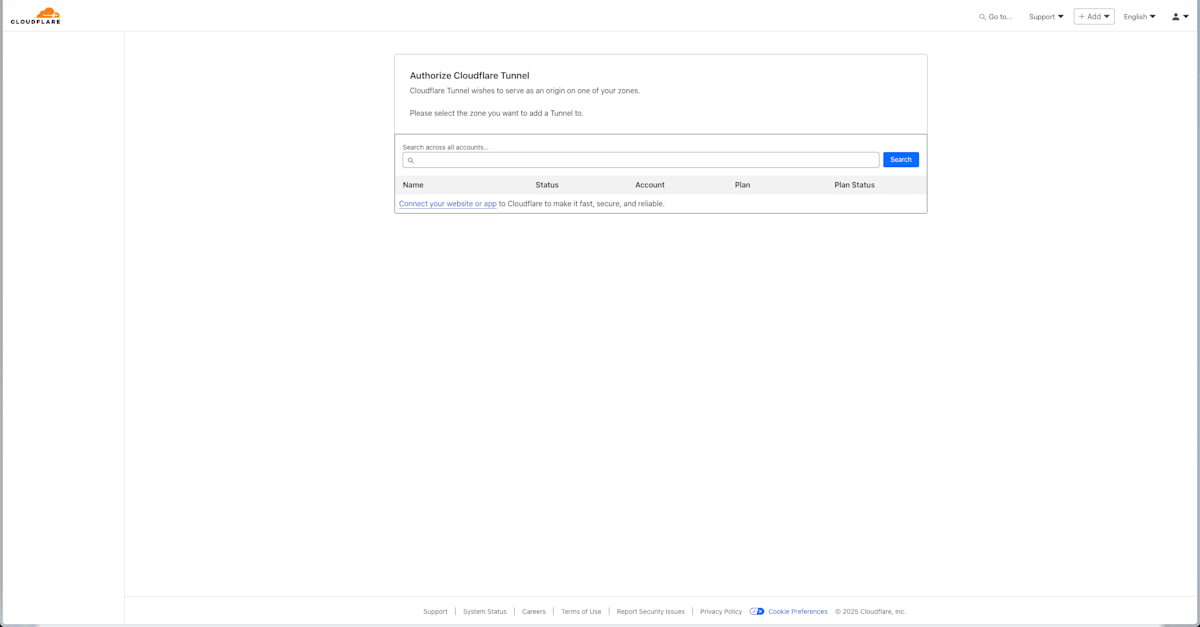Click the Plan Status column header
The height and width of the screenshot is (627, 1200).
pos(855,185)
